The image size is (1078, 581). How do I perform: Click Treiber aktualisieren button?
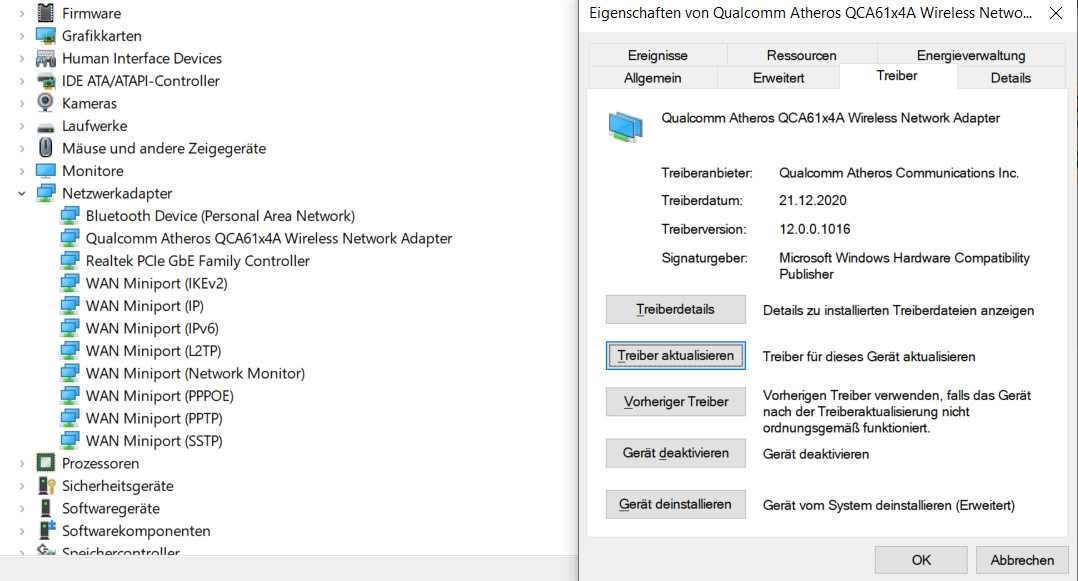click(x=675, y=355)
